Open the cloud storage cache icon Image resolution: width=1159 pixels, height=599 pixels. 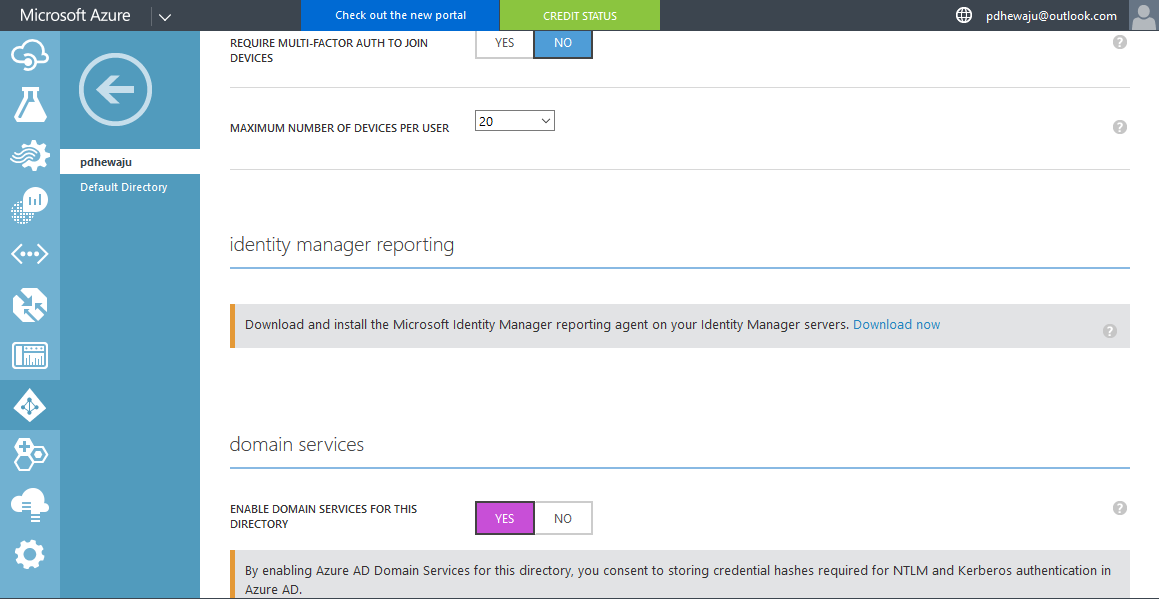[x=30, y=505]
